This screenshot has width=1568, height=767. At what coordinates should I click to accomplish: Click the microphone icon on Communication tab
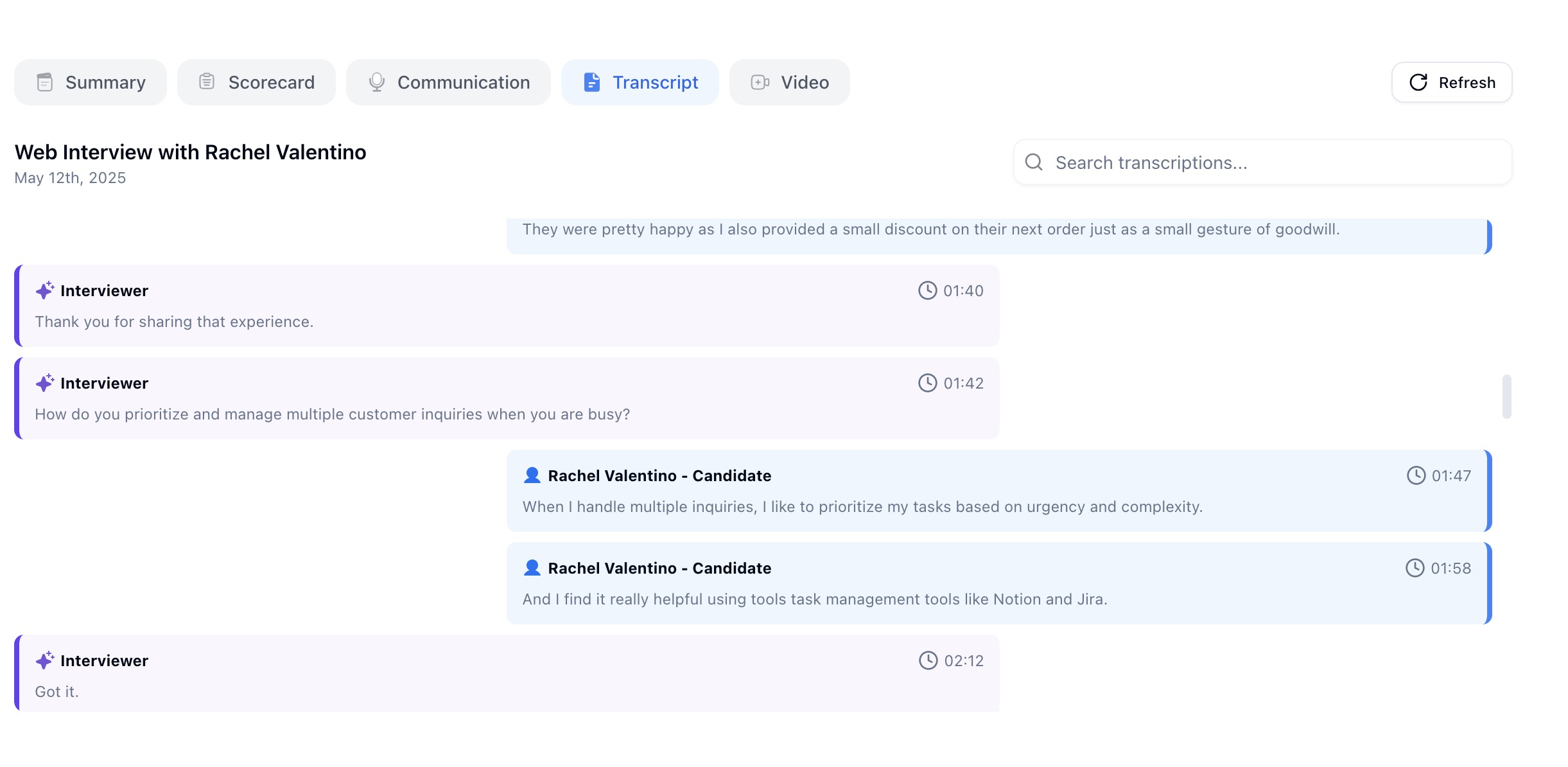click(377, 82)
